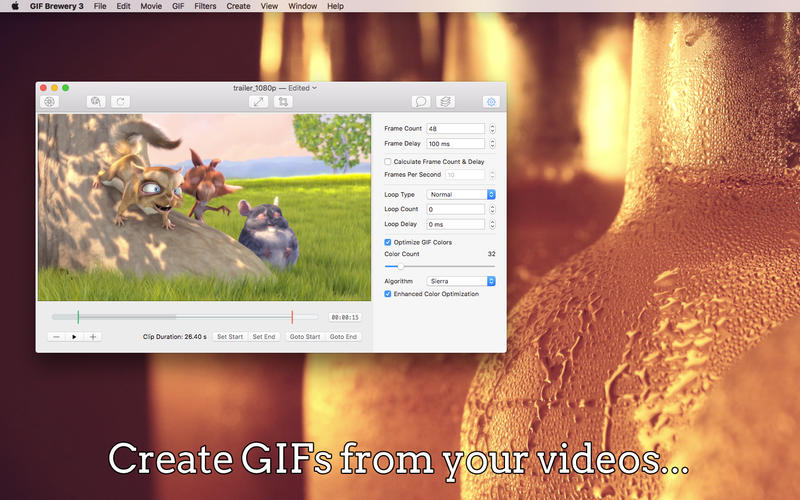Click the red end marker on timeline

292,317
